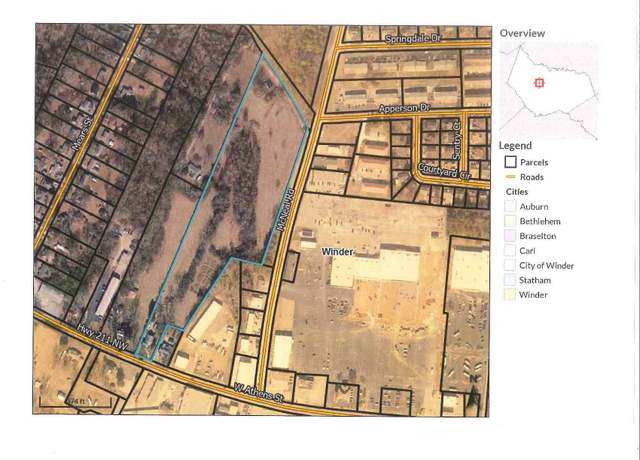Click the Winder legend color swatch

(x=510, y=294)
